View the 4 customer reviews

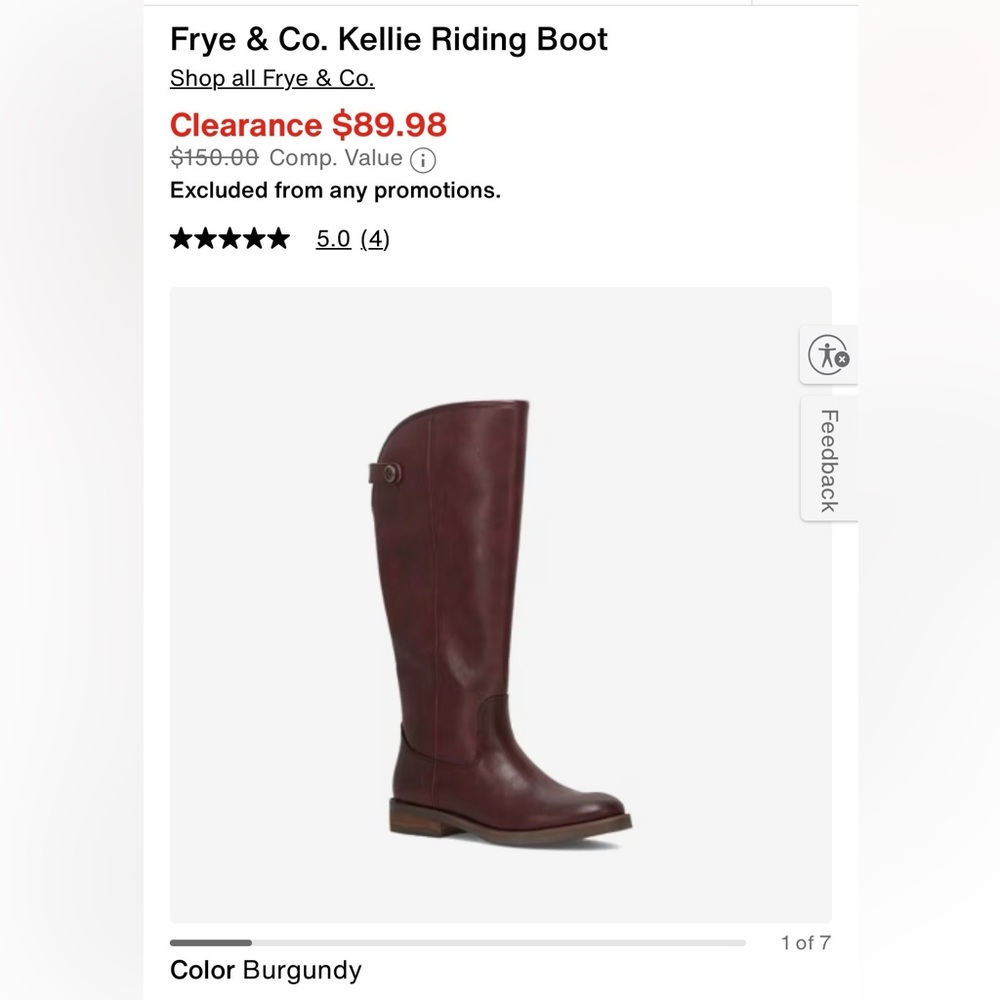pyautogui.click(x=375, y=239)
